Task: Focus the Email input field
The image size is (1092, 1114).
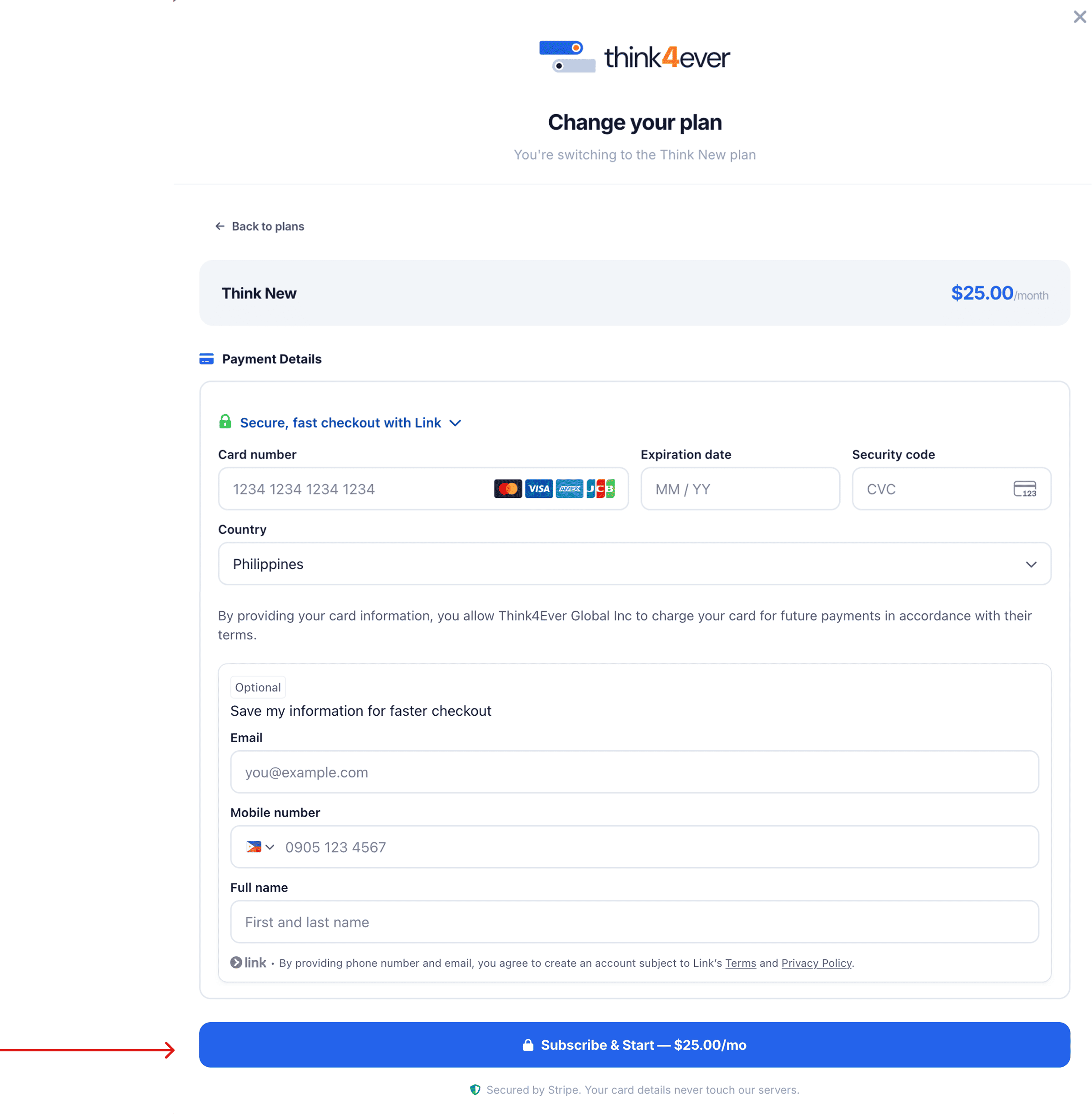Action: point(634,772)
